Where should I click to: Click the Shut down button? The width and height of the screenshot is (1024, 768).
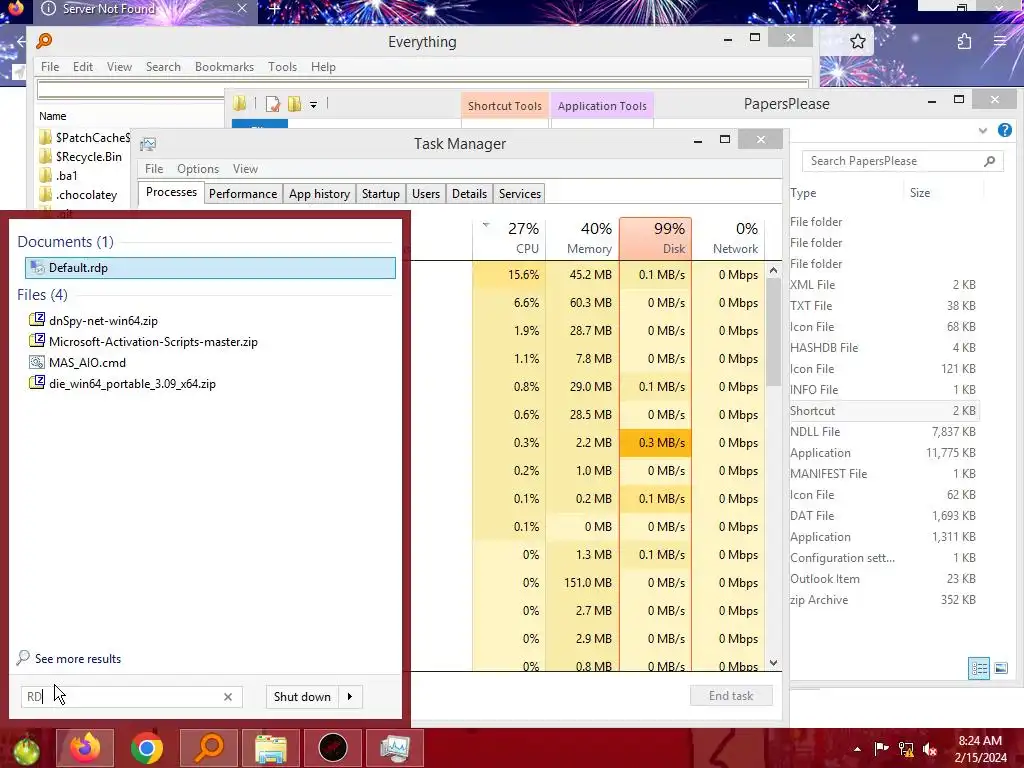[302, 697]
